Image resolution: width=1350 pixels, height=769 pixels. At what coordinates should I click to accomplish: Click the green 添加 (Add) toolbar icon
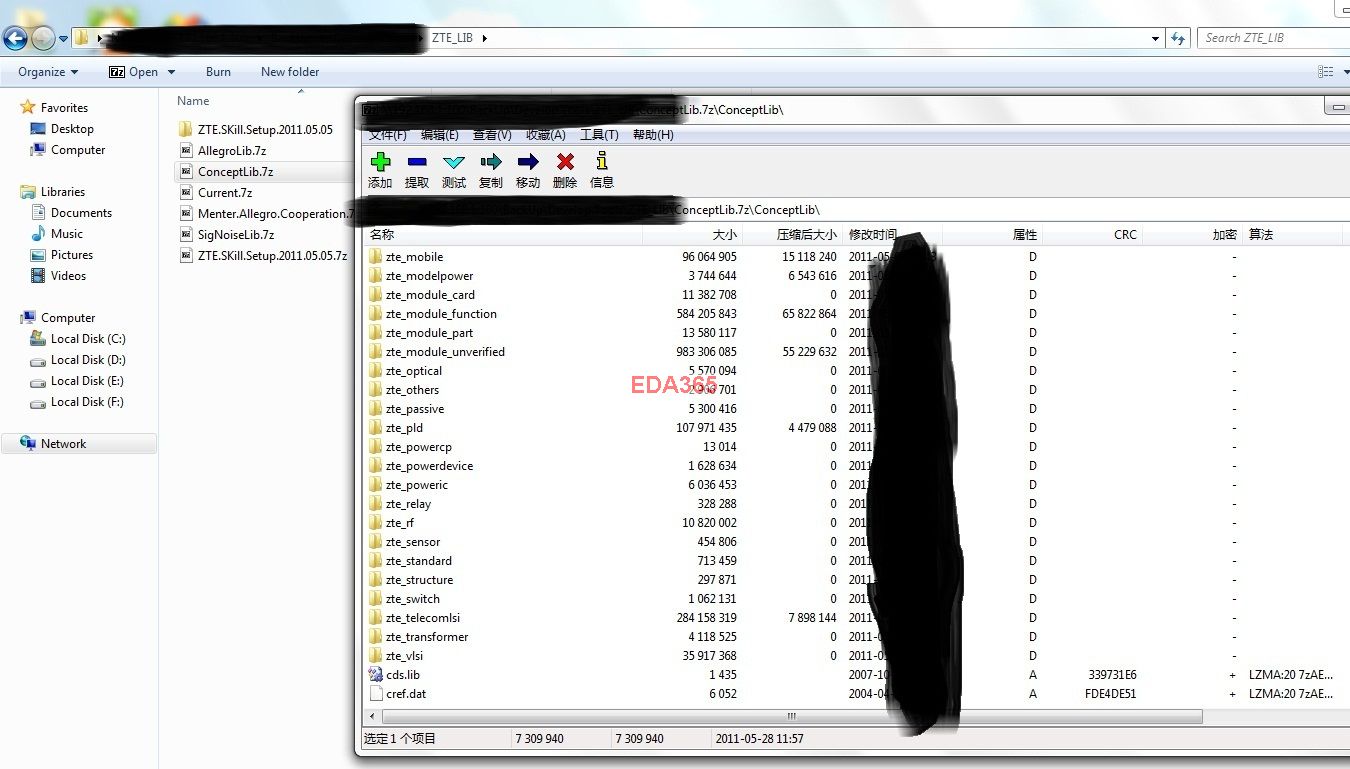pyautogui.click(x=380, y=161)
